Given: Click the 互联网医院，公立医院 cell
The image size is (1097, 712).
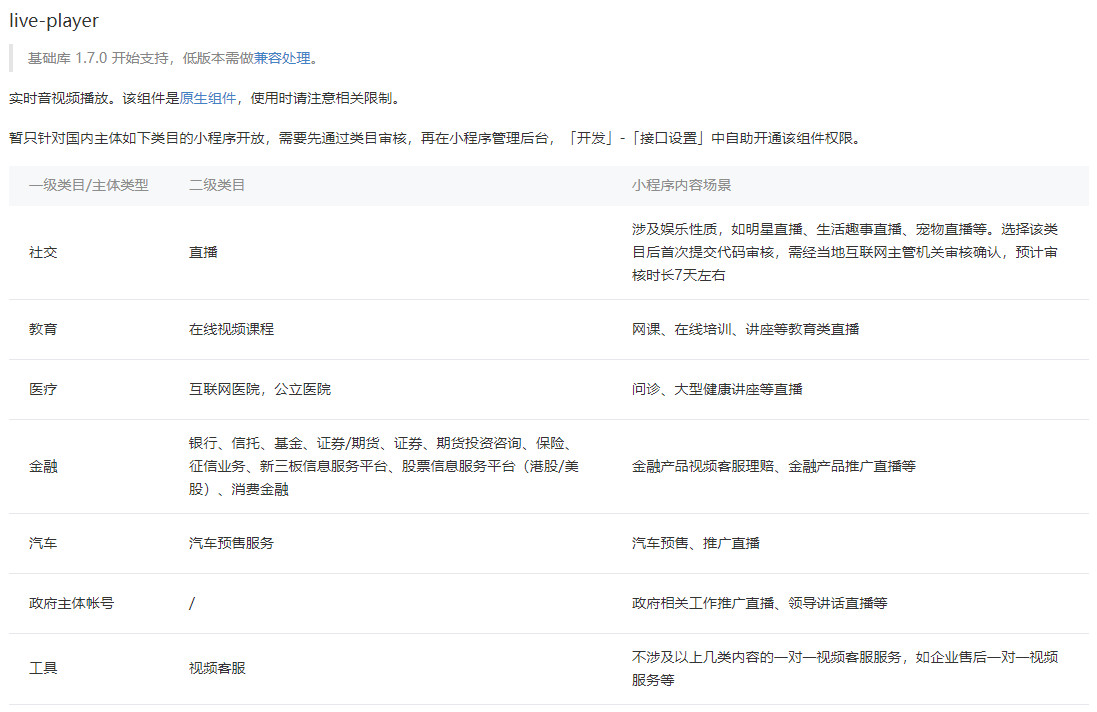Looking at the screenshot, I should coord(260,389).
